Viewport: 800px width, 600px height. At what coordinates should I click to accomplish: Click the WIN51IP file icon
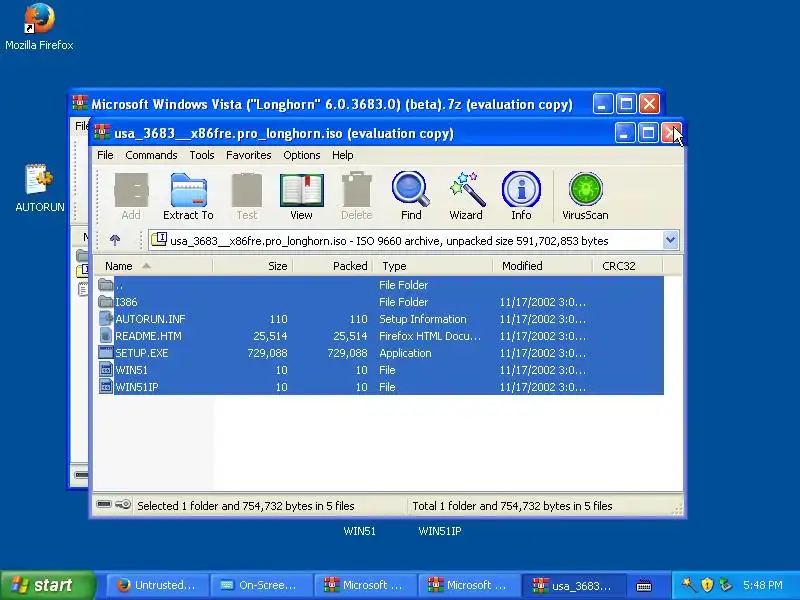(x=106, y=387)
